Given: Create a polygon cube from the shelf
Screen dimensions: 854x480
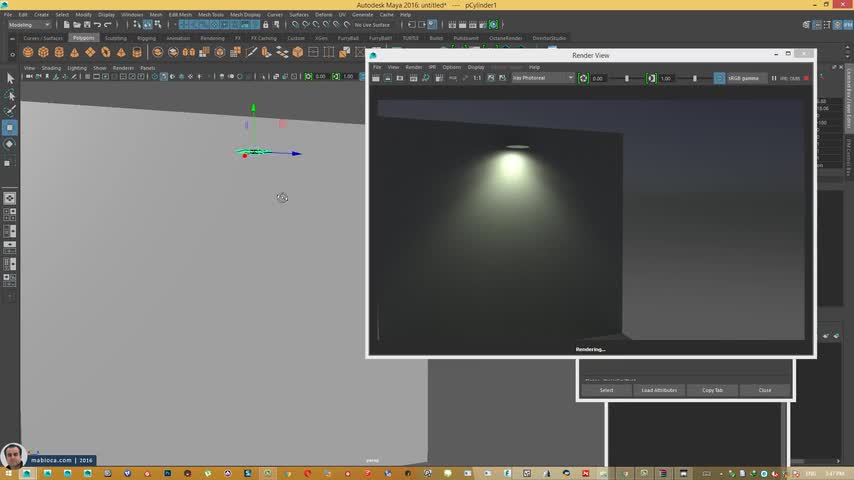Looking at the screenshot, I should [x=43, y=52].
